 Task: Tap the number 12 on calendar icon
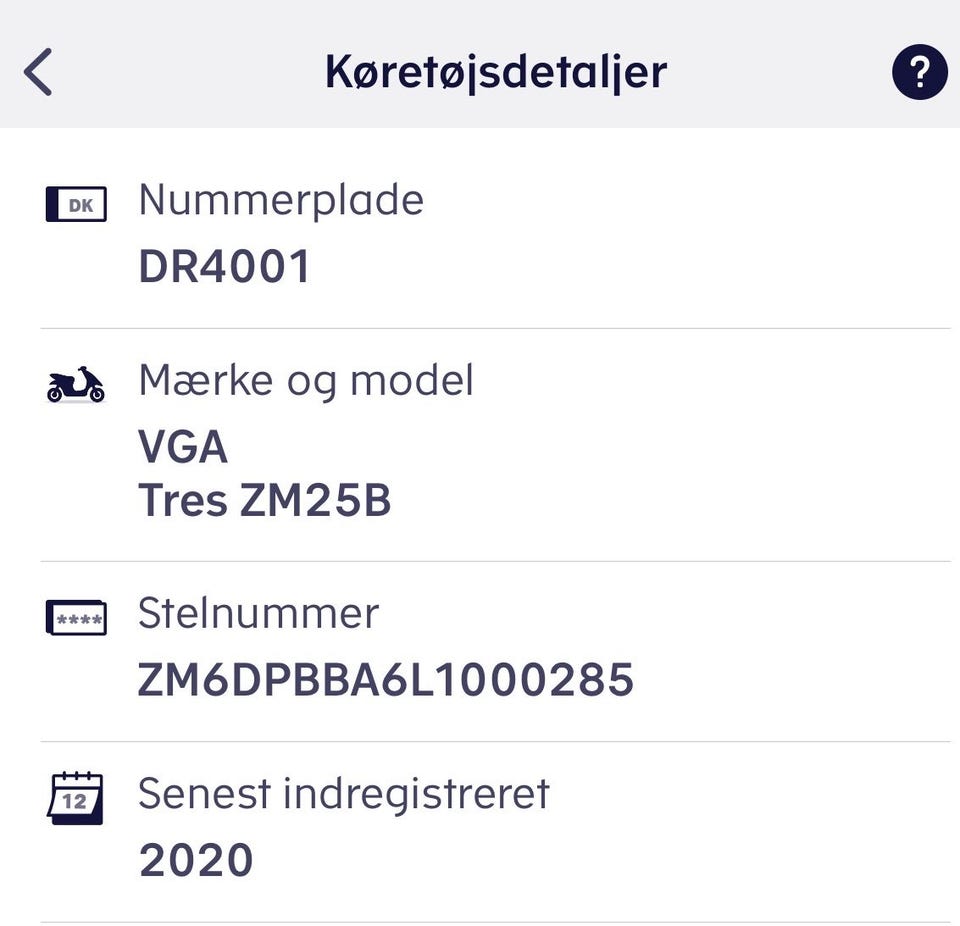coord(76,802)
